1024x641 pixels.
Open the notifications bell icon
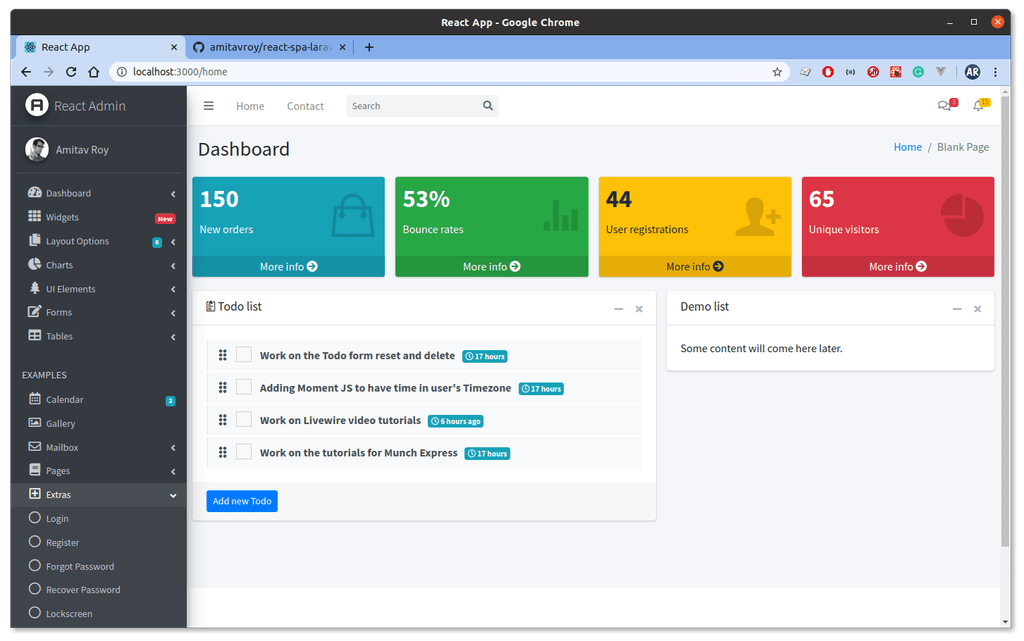coord(978,106)
